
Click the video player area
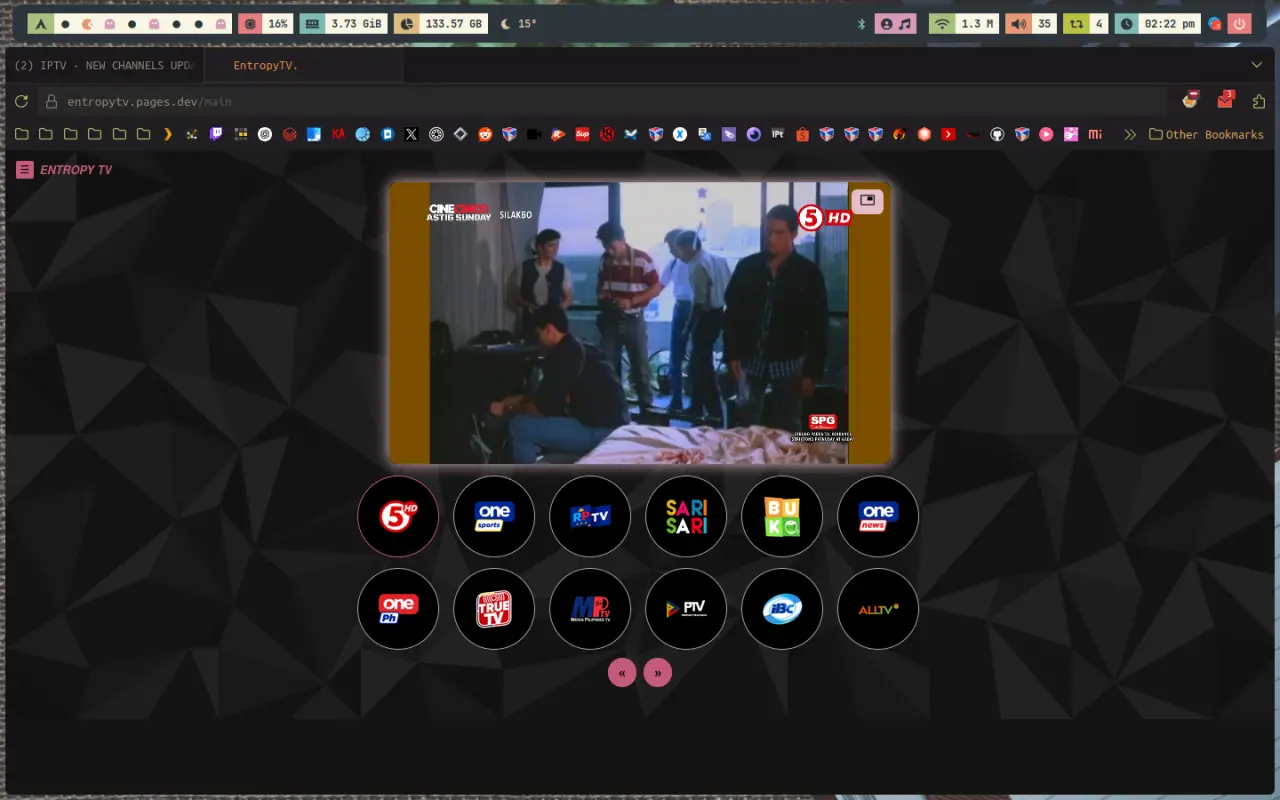[x=640, y=323]
